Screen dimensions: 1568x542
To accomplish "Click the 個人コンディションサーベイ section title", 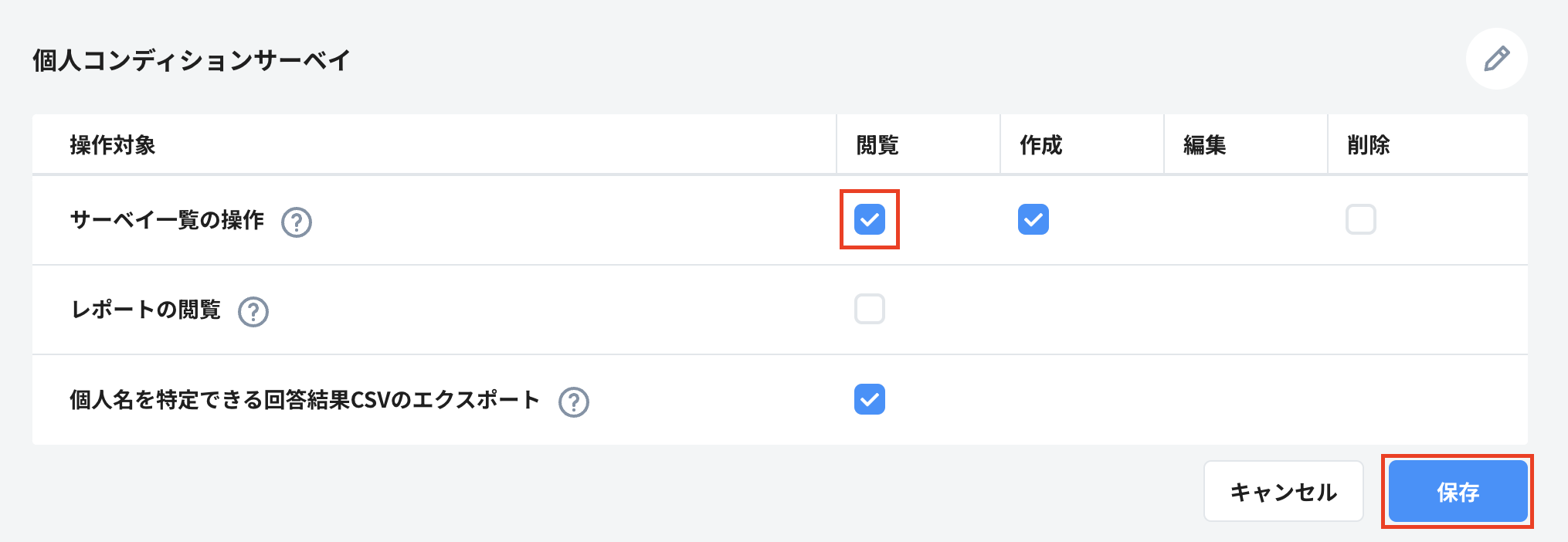I will (192, 60).
